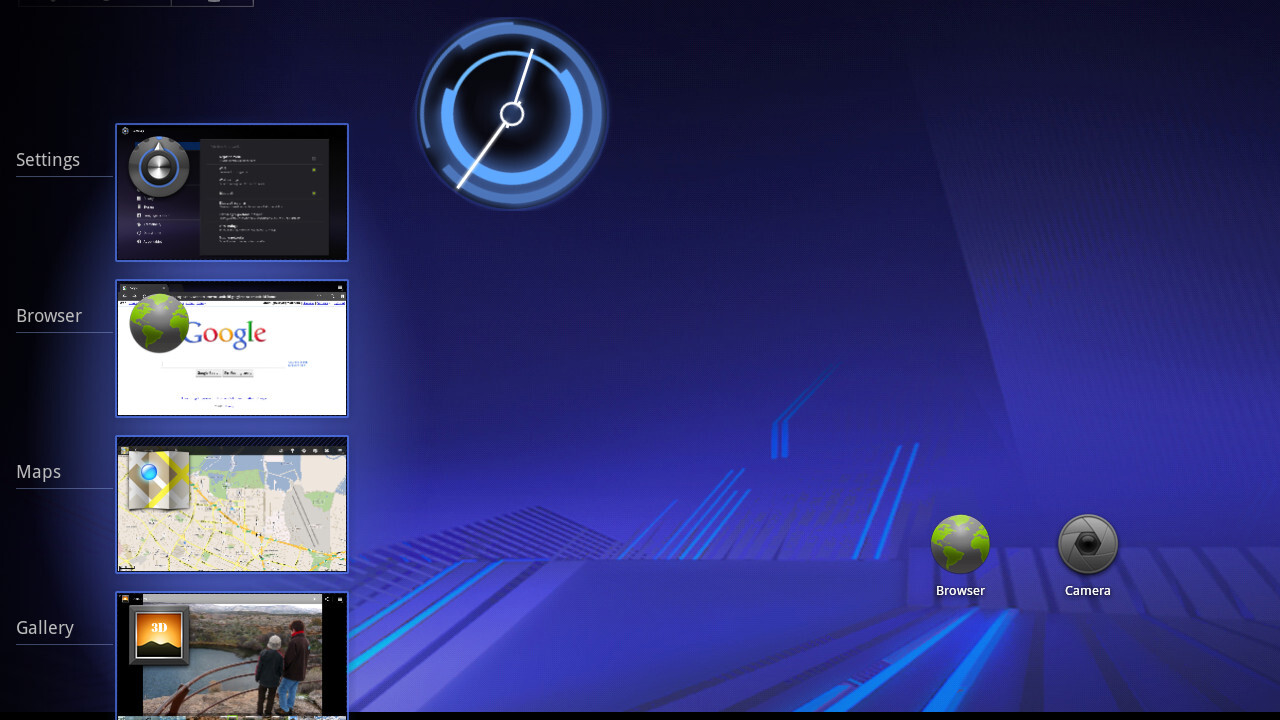Tap the Maps icon on map preview

[159, 480]
